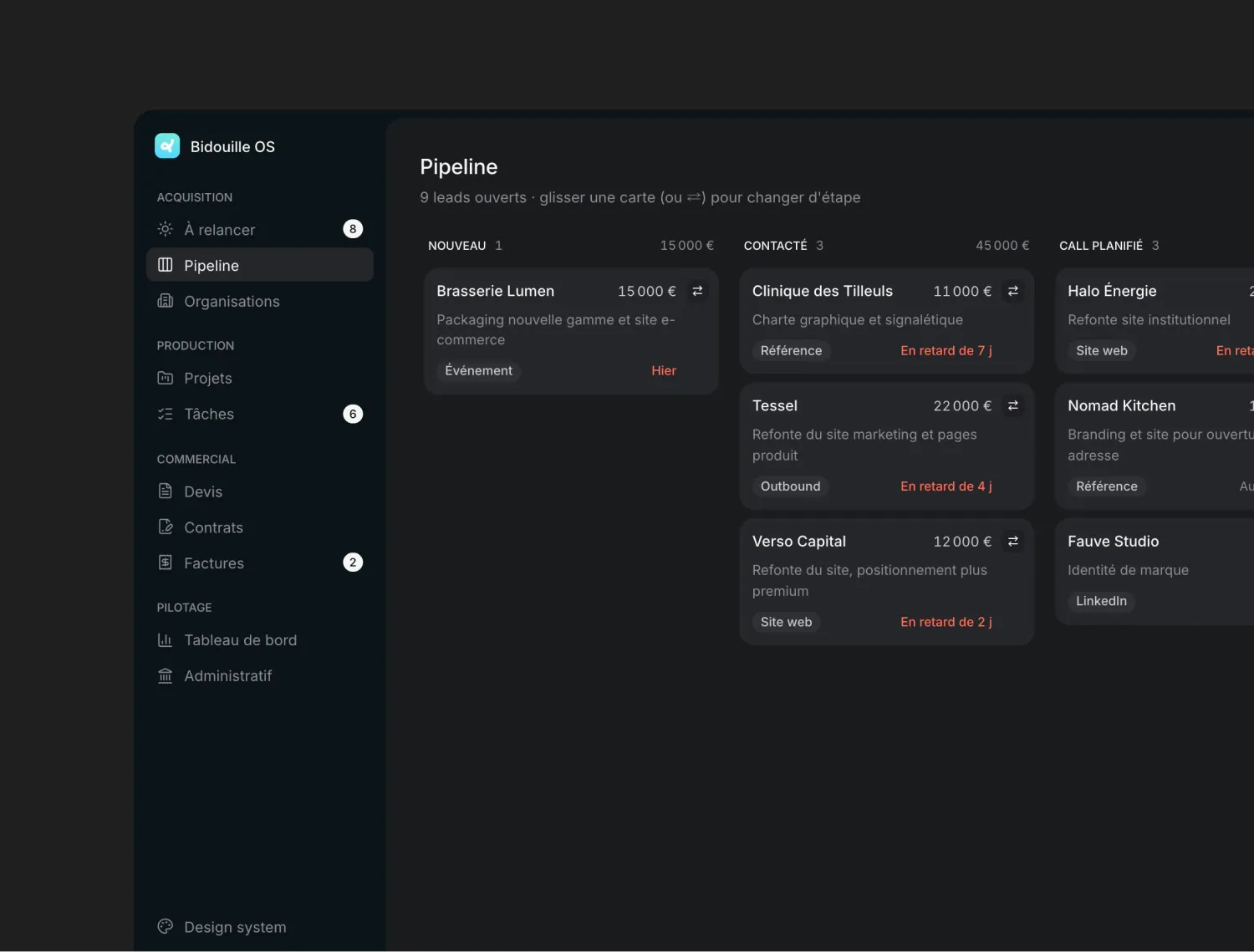Image resolution: width=1254 pixels, height=952 pixels.
Task: Click the change-stage arrows on Clinique des Tilleuls
Action: click(x=1012, y=291)
